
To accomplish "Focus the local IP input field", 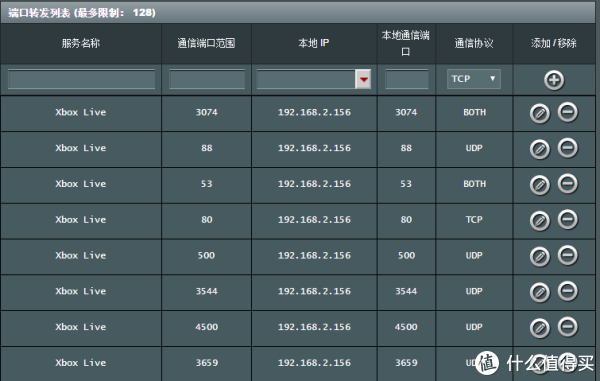I will click(306, 79).
